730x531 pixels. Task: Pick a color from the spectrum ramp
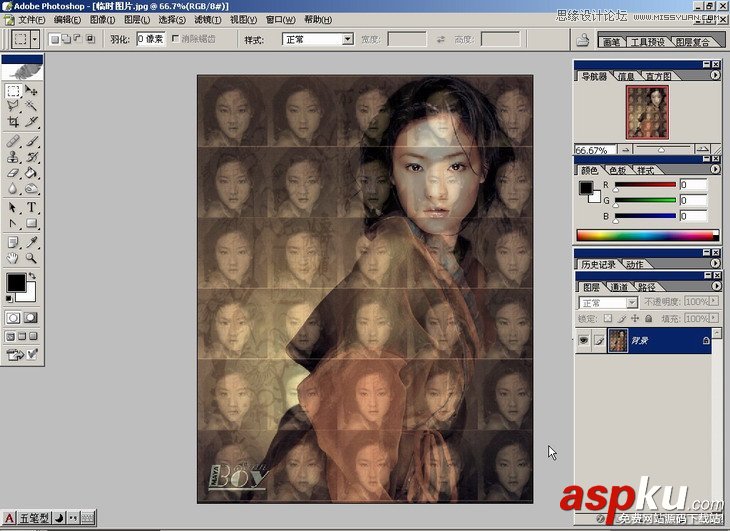click(x=648, y=235)
